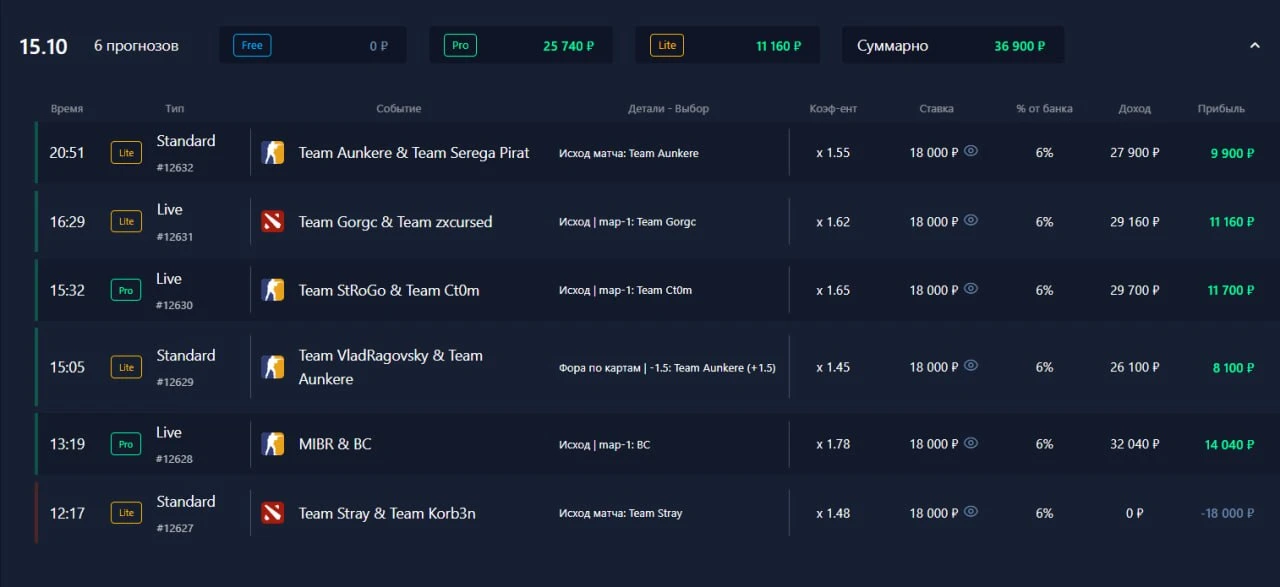
Task: Sort by the Время column header
Action: pos(67,109)
